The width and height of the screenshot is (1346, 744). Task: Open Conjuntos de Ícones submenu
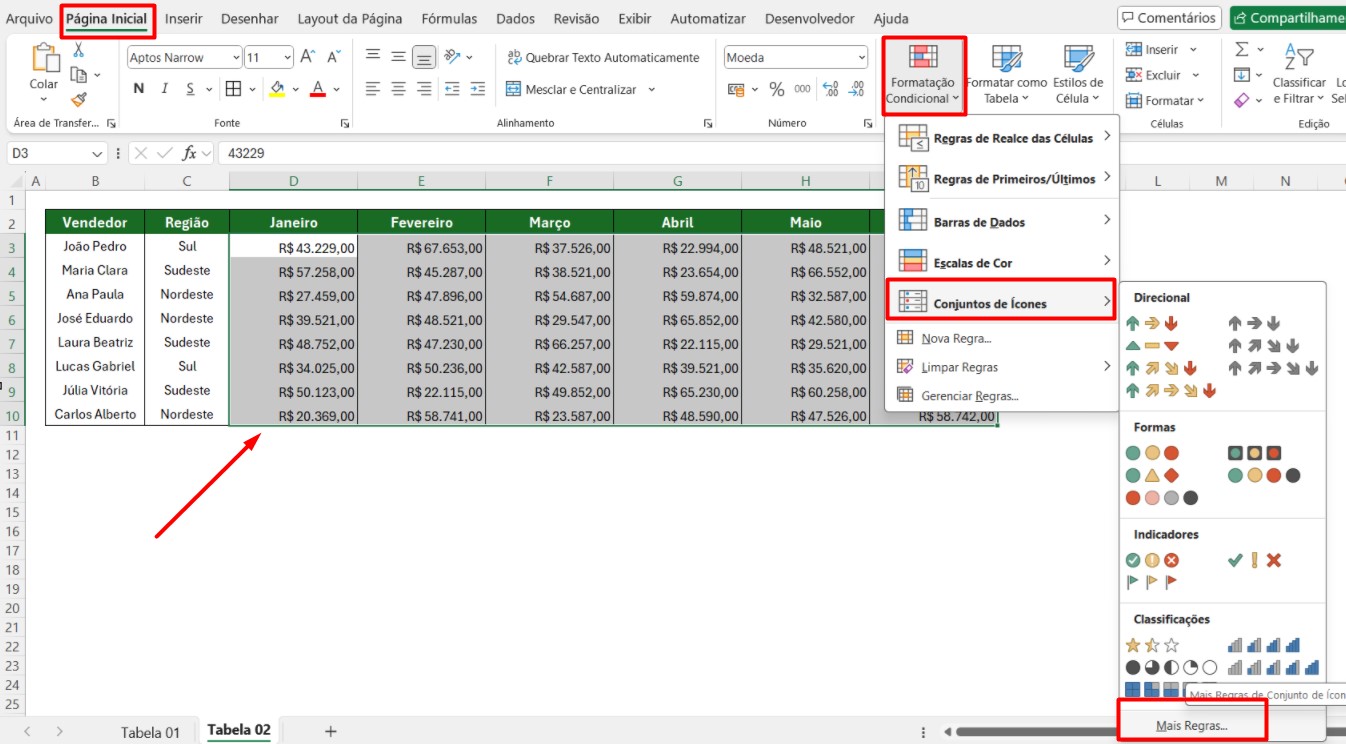[1002, 302]
